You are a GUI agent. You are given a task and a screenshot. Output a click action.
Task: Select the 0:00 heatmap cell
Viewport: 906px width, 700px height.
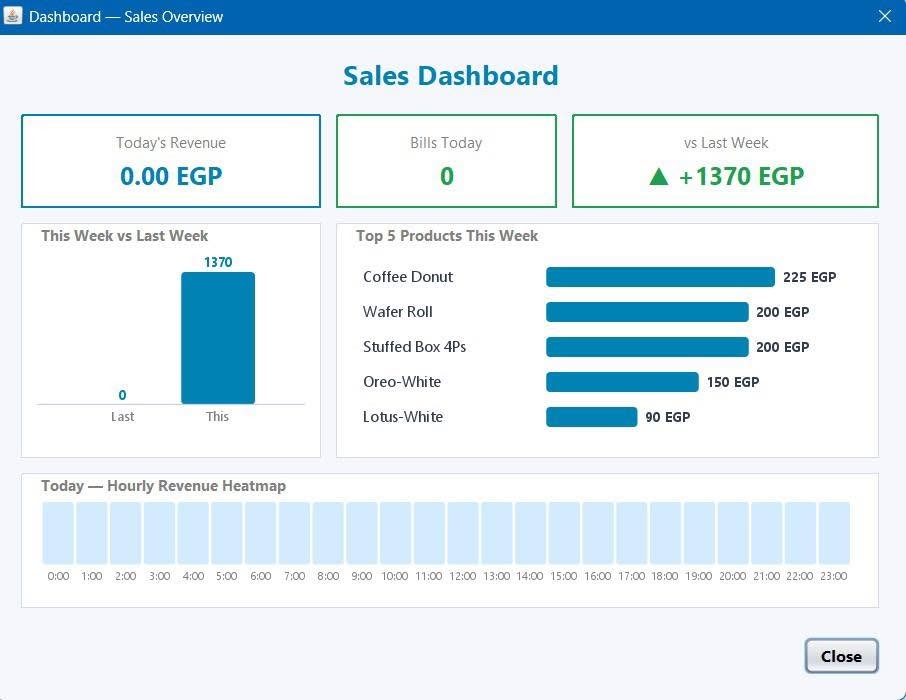click(x=58, y=533)
